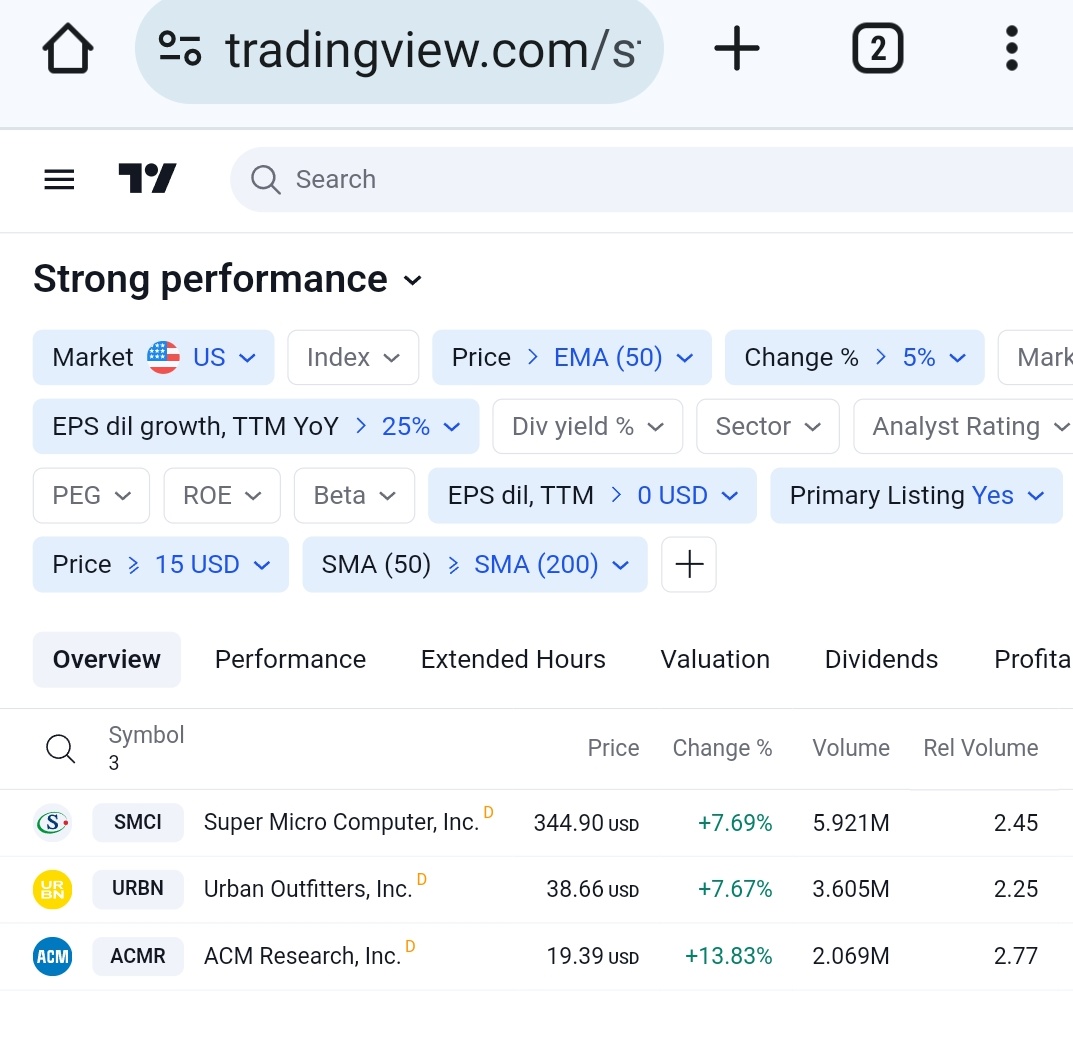
Task: Open Price above 15 USD filter
Action: click(x=161, y=564)
